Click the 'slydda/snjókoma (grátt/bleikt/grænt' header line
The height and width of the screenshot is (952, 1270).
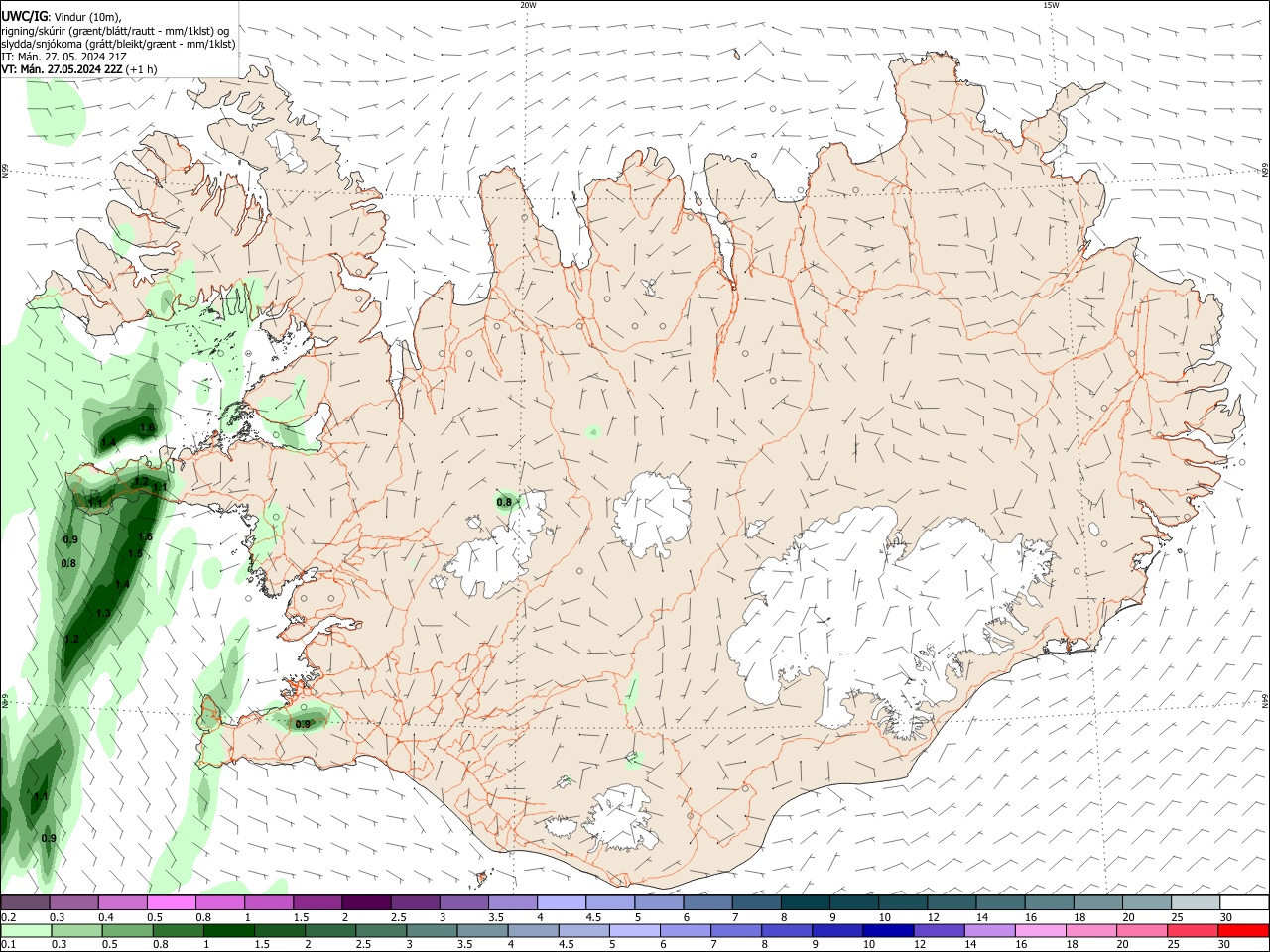118,44
